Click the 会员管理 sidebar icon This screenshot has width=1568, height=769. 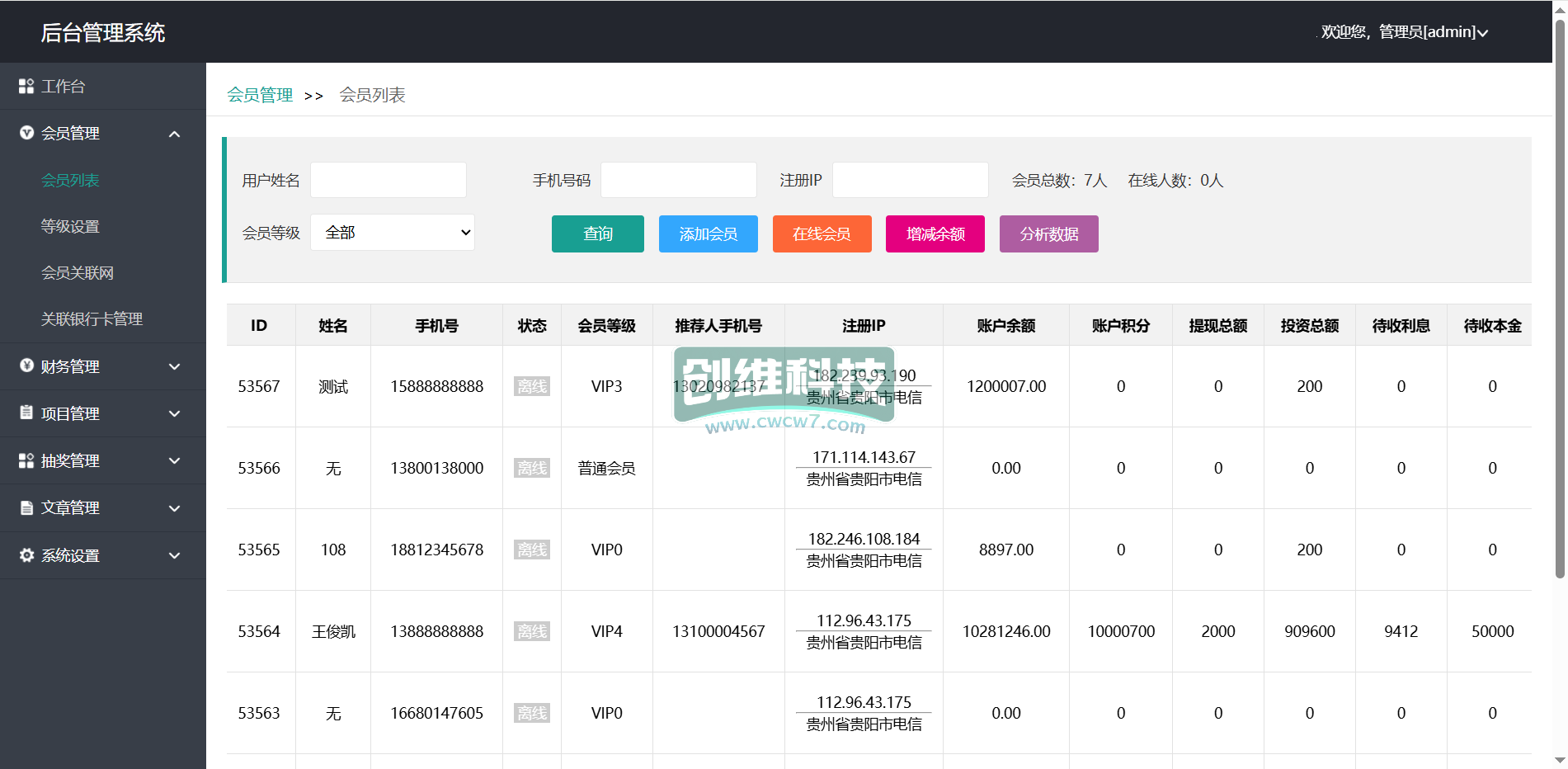click(26, 133)
